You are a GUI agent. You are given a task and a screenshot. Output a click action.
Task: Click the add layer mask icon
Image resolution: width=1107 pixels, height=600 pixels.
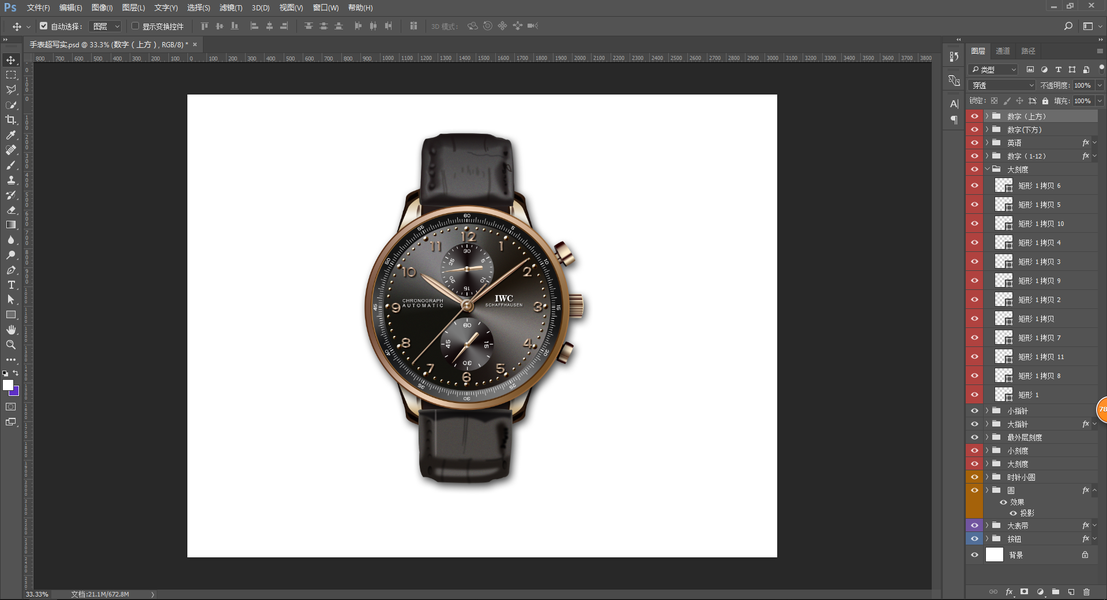tap(1024, 592)
